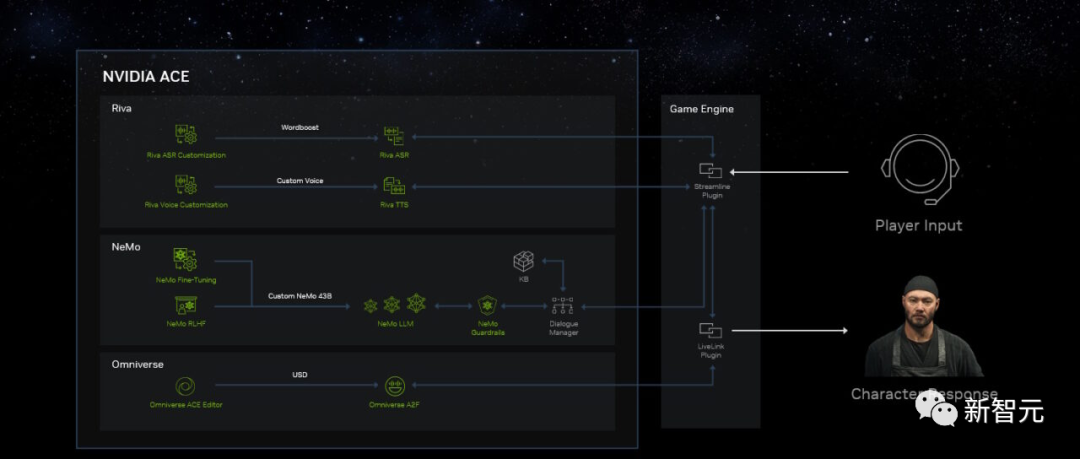The width and height of the screenshot is (1080, 459).
Task: Click the Streamline Plugin icon
Action: coord(709,170)
